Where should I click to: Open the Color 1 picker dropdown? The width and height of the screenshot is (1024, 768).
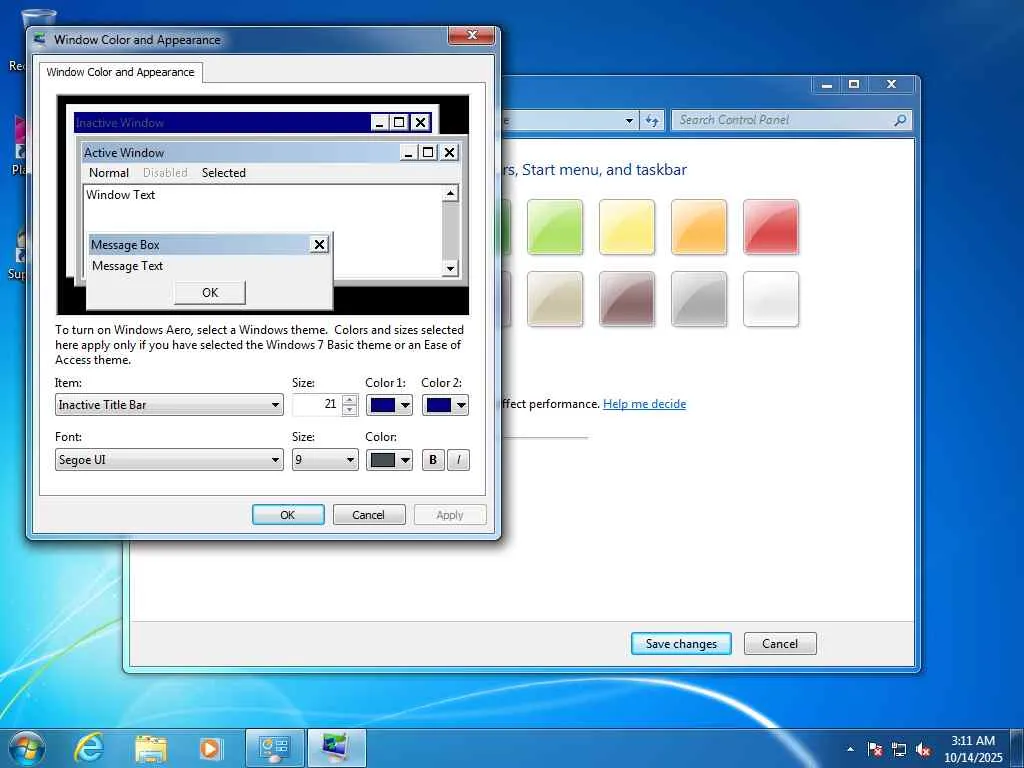(x=389, y=405)
